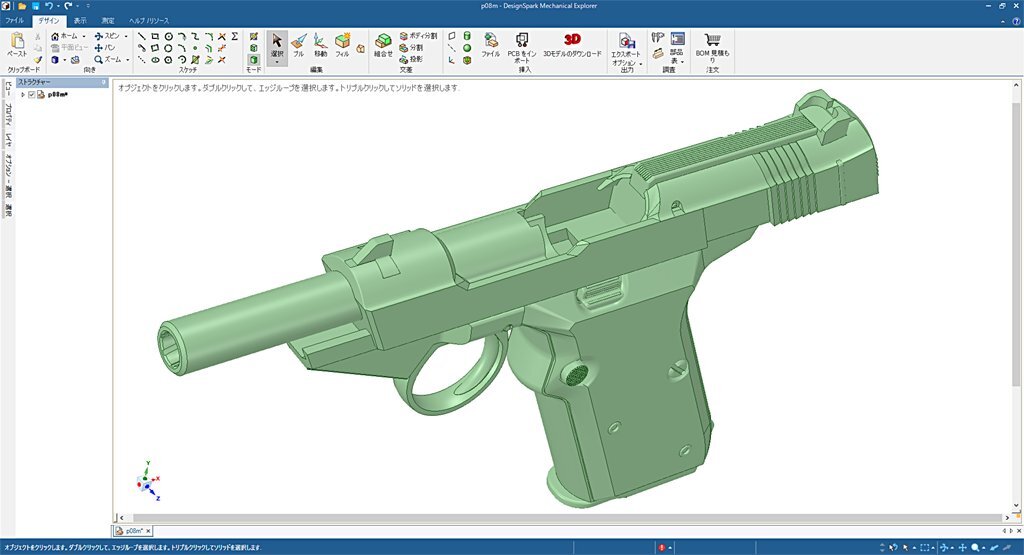Open the undo history dropdown arrow
Image resolution: width=1024 pixels, height=555 pixels.
(x=57, y=6)
